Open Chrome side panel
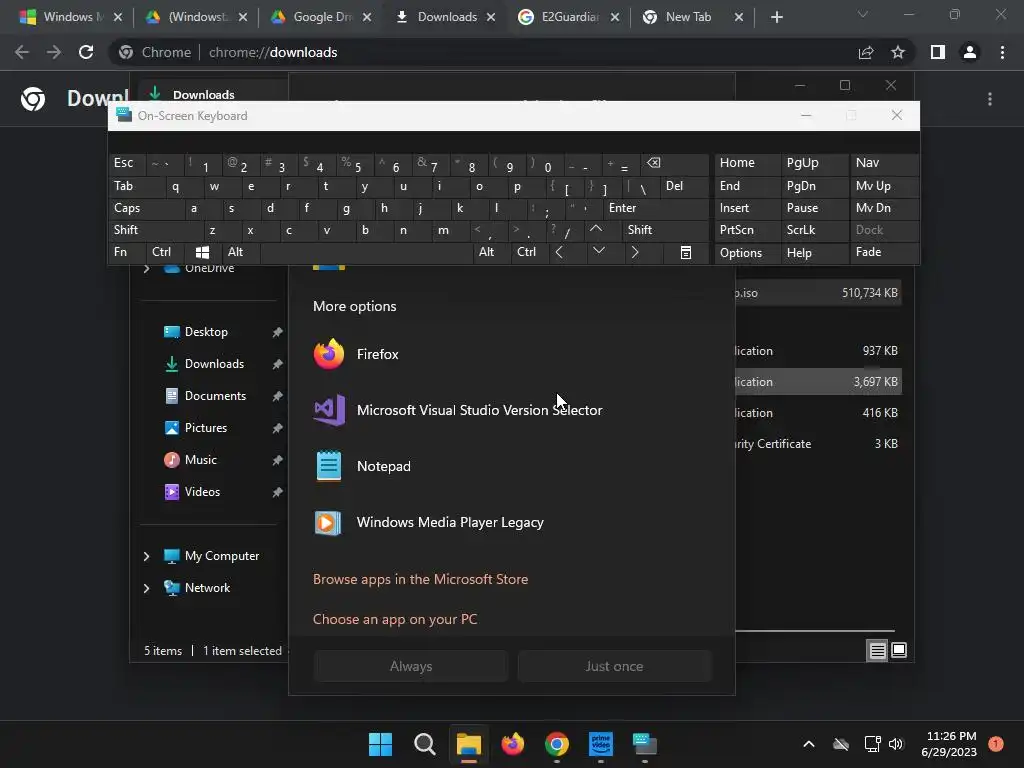Screen dimensions: 1024x768 point(938,52)
